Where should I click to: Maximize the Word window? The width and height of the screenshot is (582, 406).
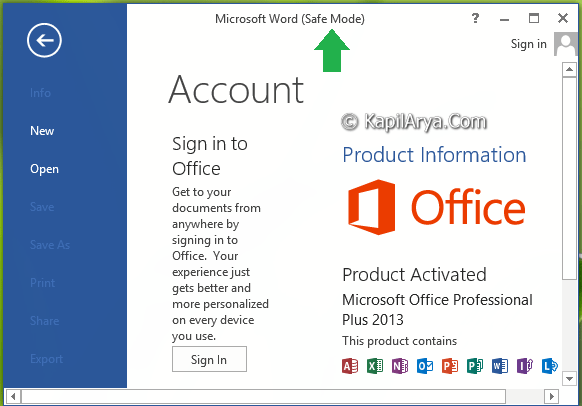tap(534, 18)
